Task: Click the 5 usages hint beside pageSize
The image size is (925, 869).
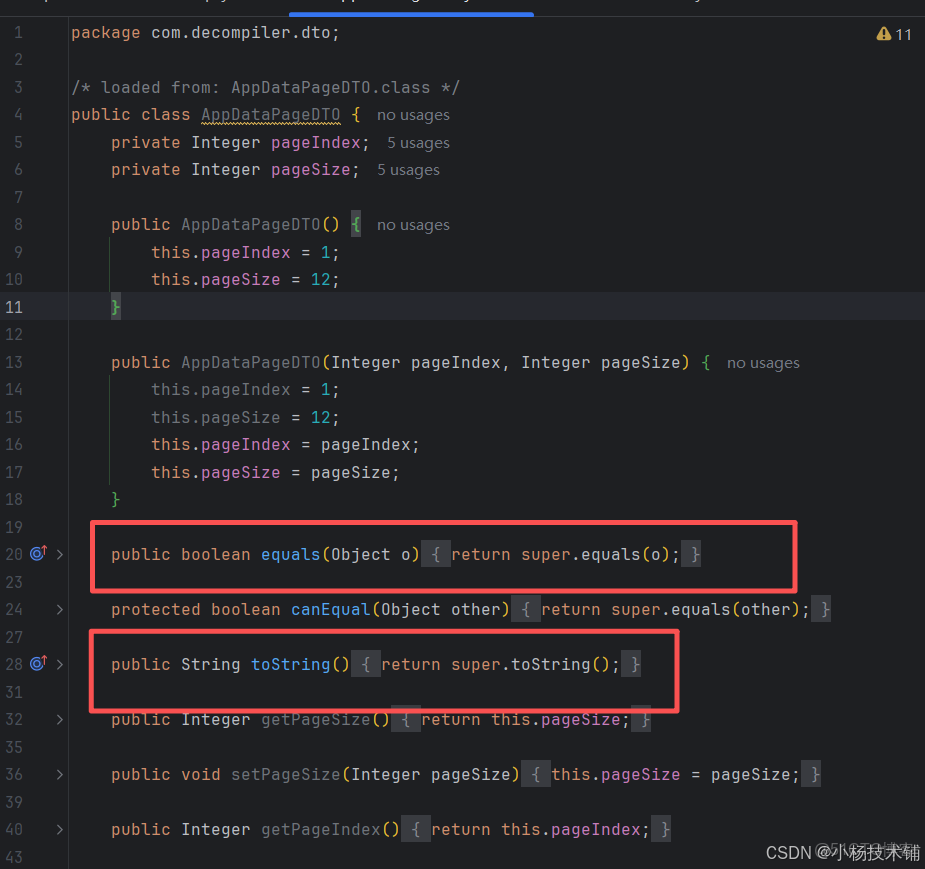Action: (408, 169)
